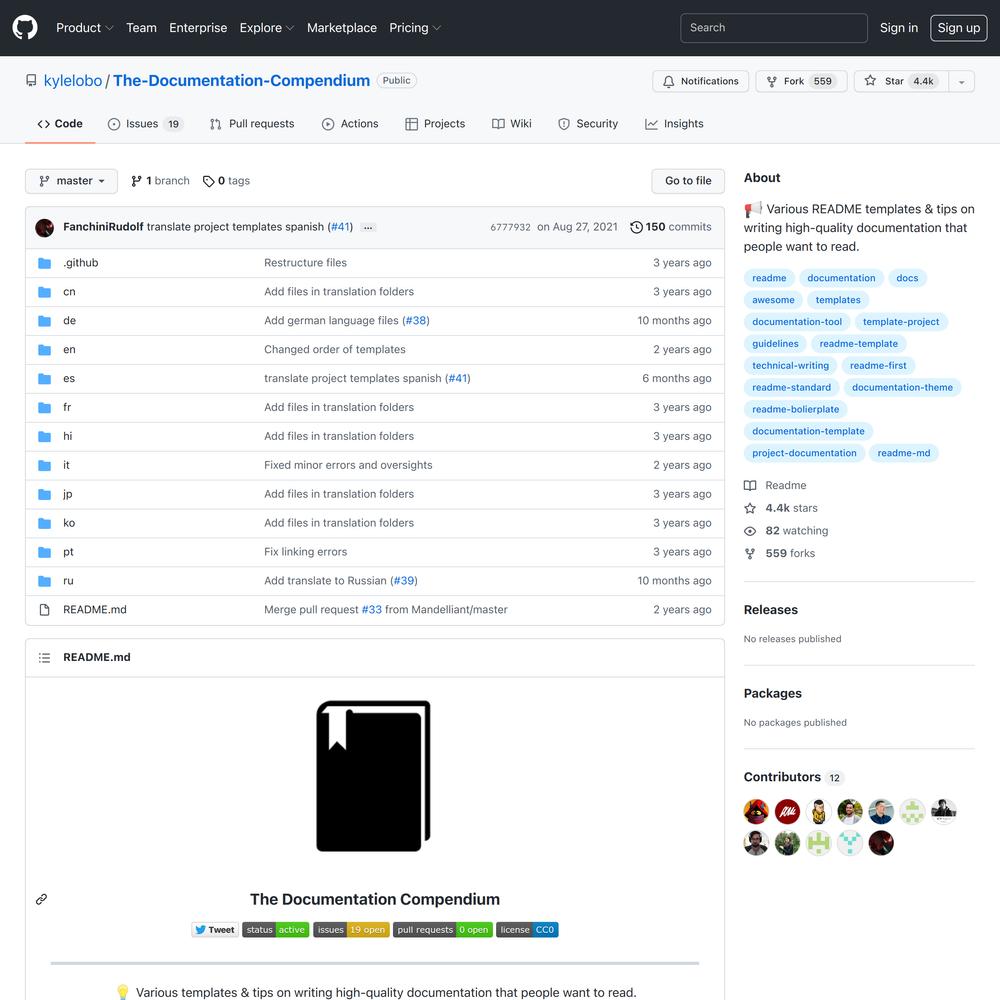Open the Security tab

(x=588, y=124)
